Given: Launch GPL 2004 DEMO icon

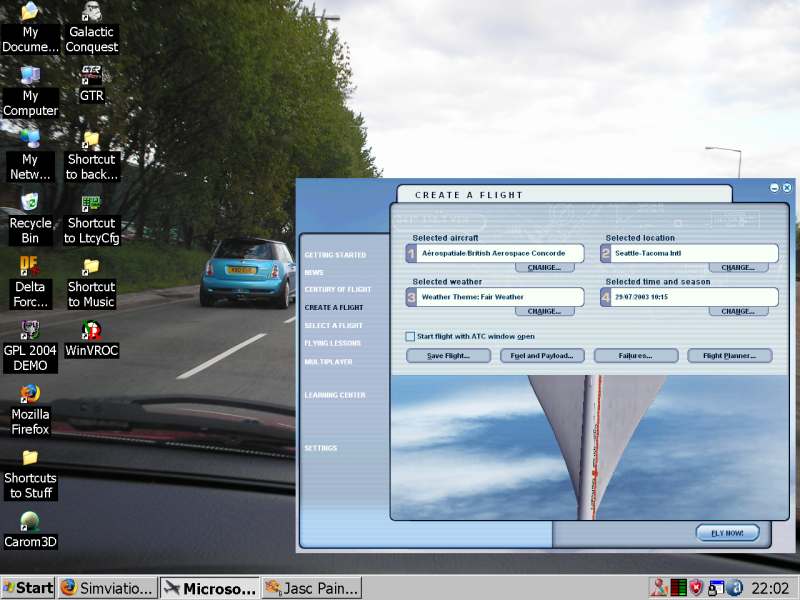Looking at the screenshot, I should tap(30, 347).
